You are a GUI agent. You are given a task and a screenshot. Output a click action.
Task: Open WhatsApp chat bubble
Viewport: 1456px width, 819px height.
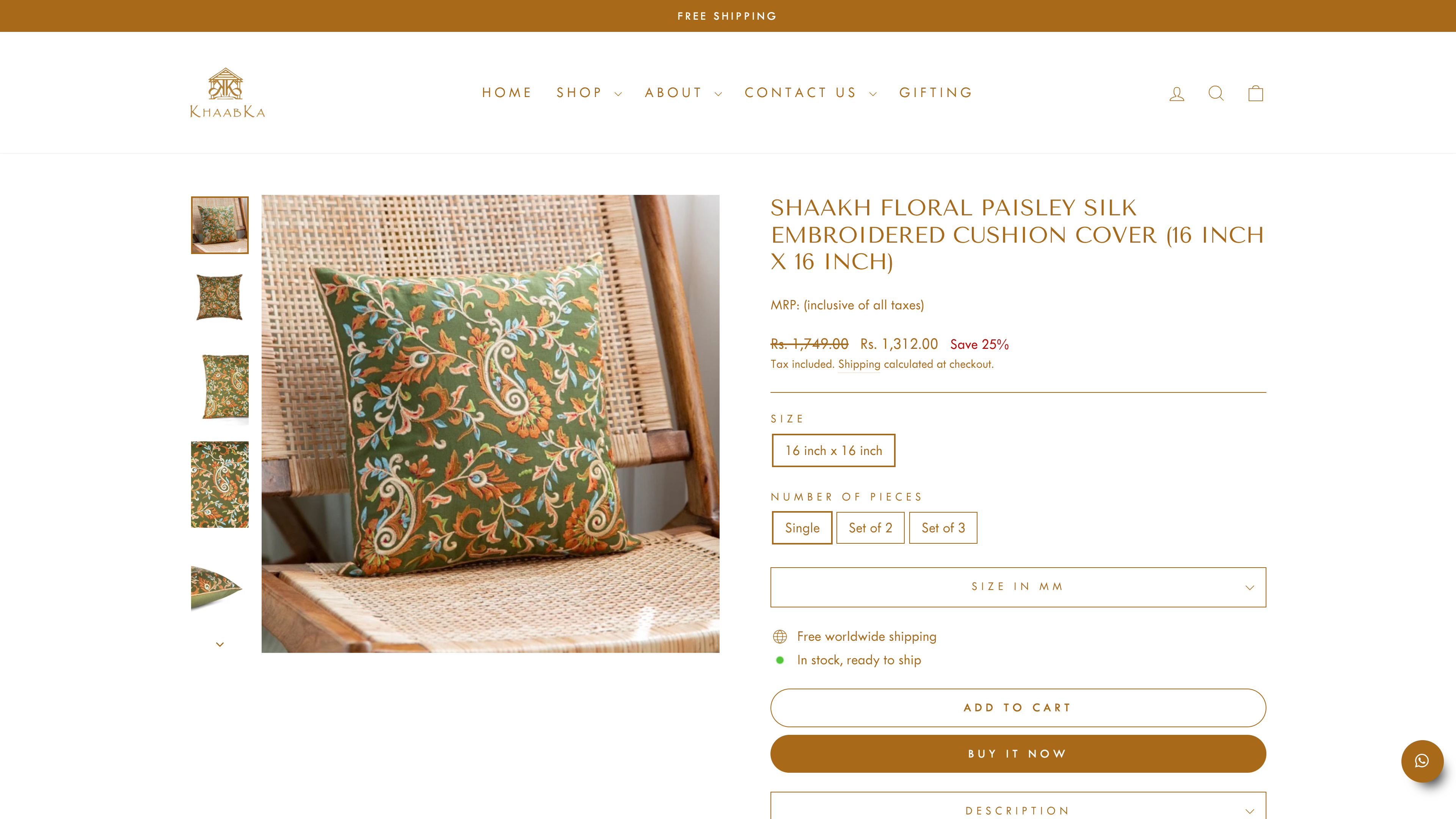click(x=1421, y=761)
